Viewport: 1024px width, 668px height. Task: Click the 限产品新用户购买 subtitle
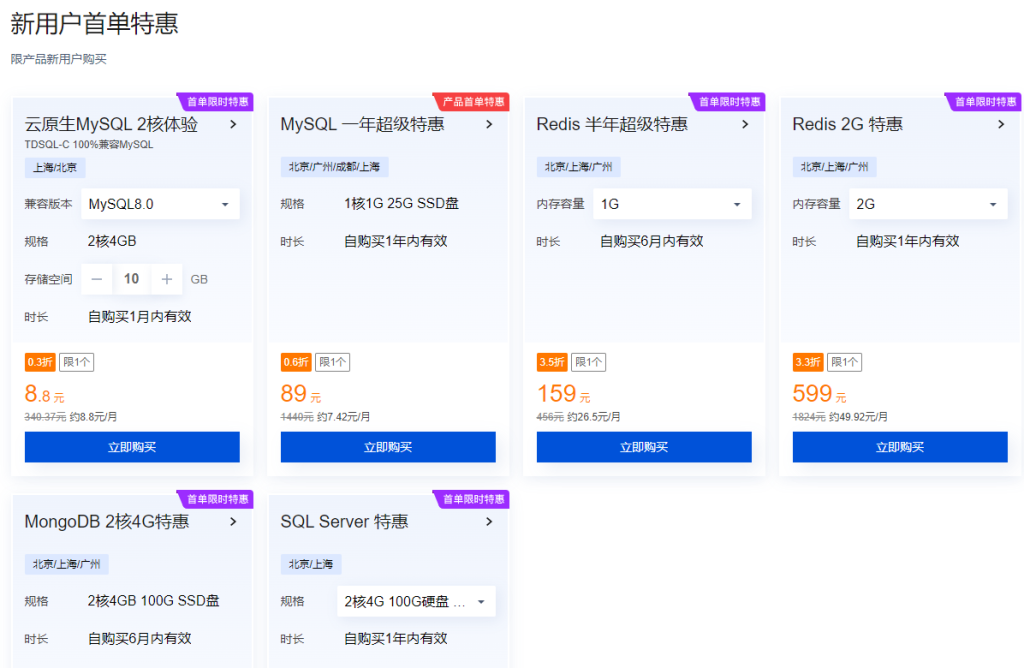[59, 59]
